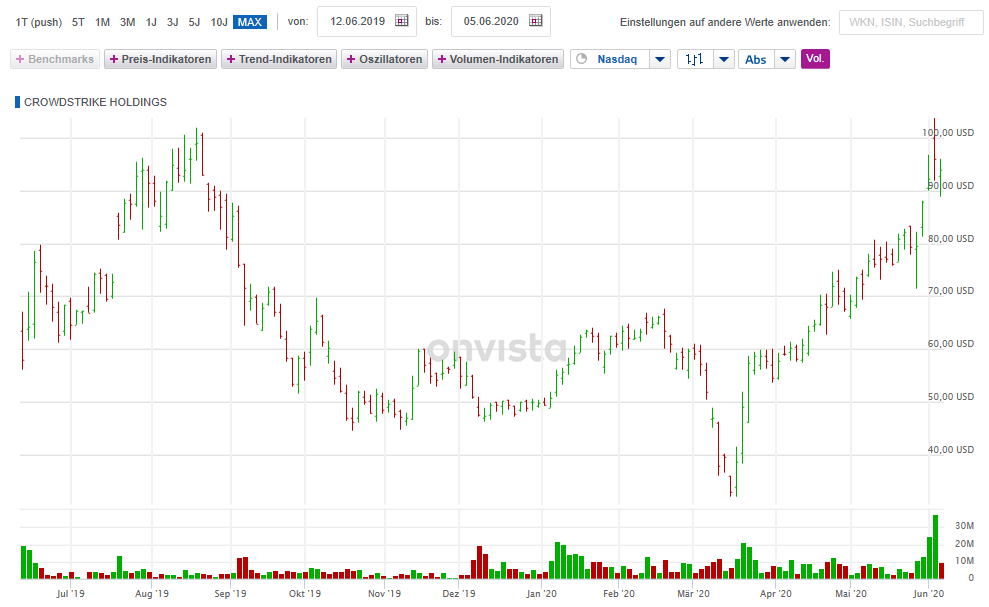989x607 pixels.
Task: Click 'Einstellungen auf andere Werte anwenden' label
Action: [725, 22]
